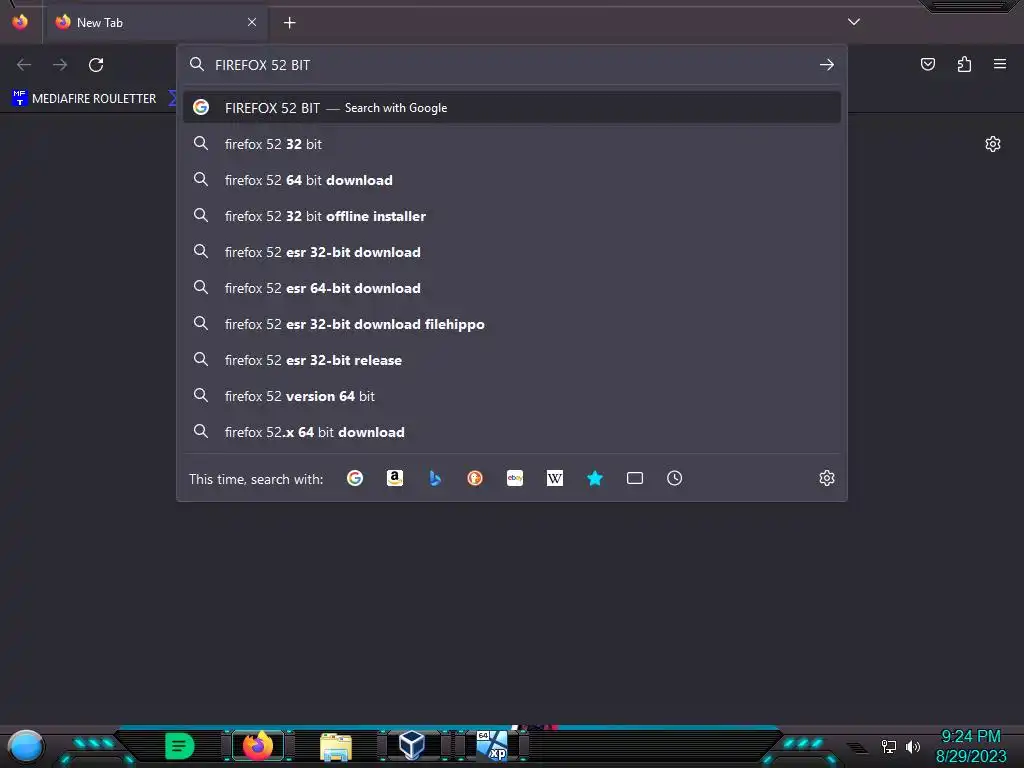Image resolution: width=1024 pixels, height=768 pixels.
Task: Click the Firefox taskbar icon
Action: point(257,745)
